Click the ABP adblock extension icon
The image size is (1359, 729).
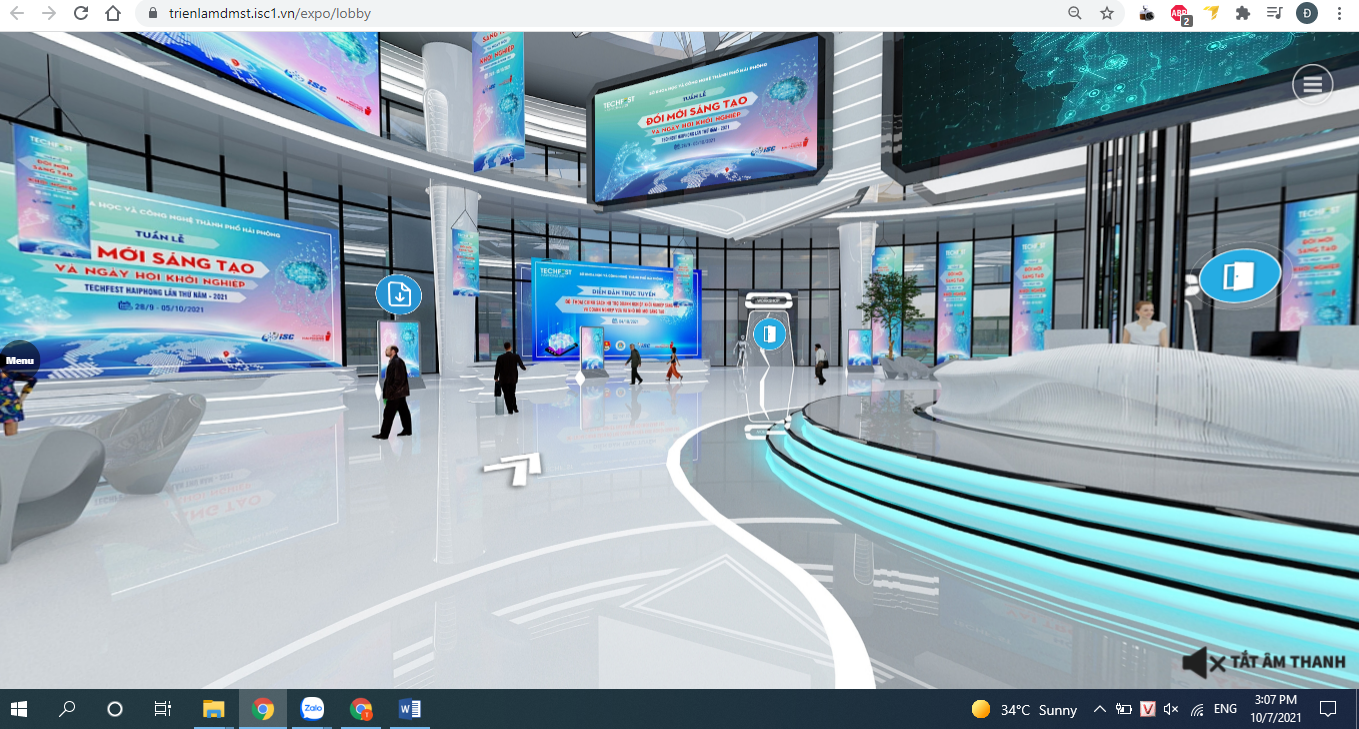1180,14
